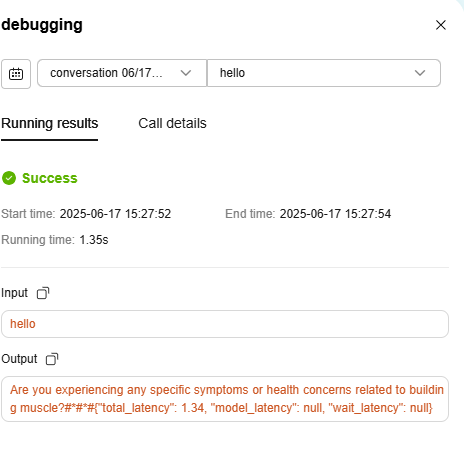Open the calendar date picker icon
This screenshot has height=465, width=464.
point(16,74)
